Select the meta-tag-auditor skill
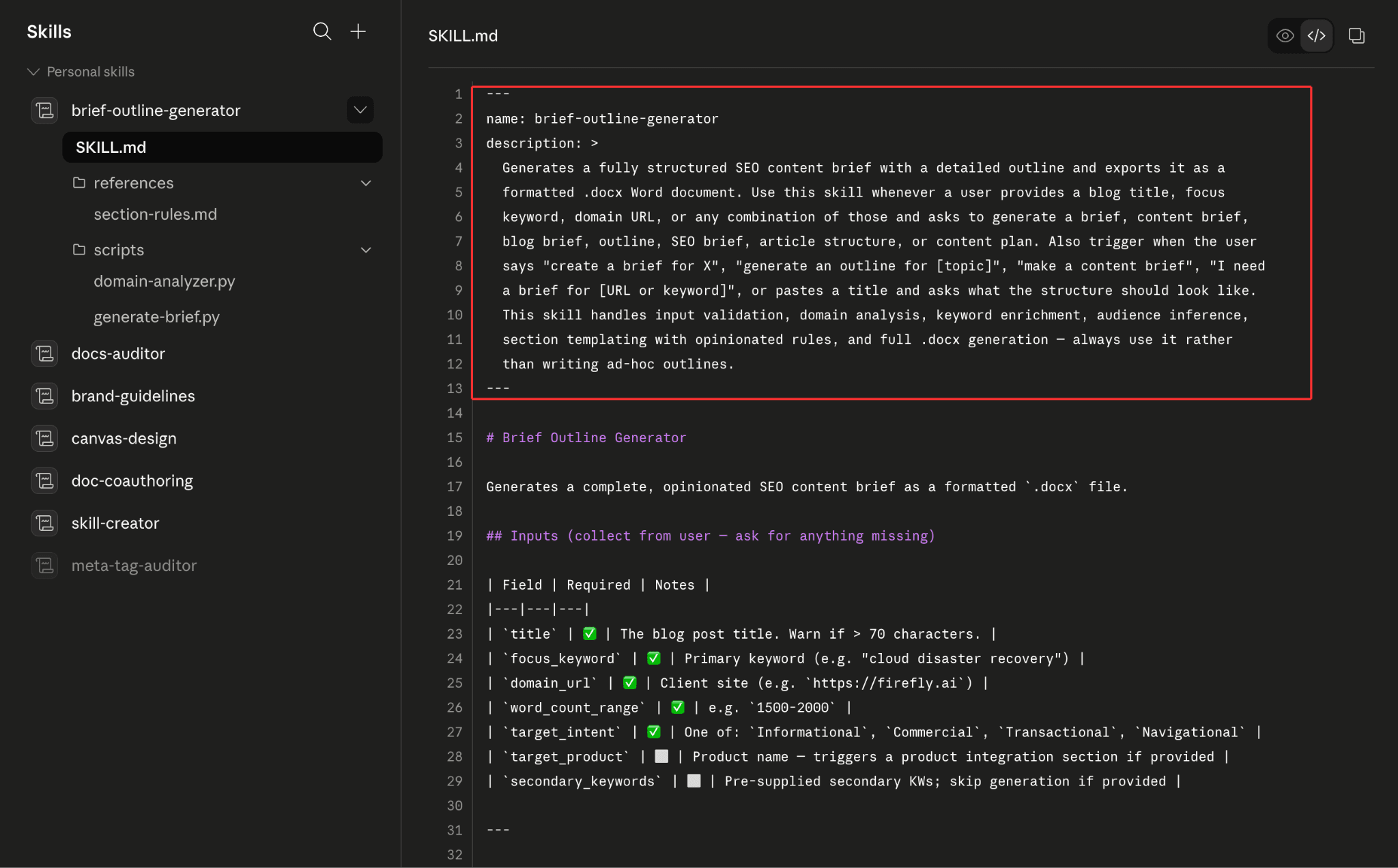Image resolution: width=1398 pixels, height=868 pixels. tap(134, 565)
